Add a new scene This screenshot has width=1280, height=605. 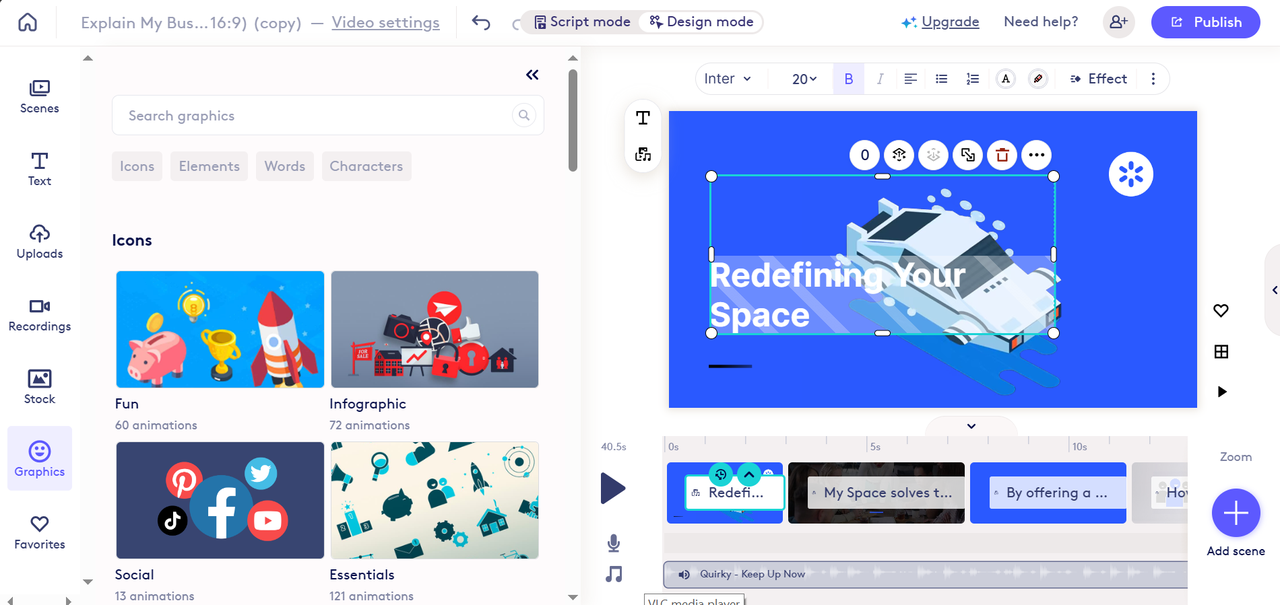pyautogui.click(x=1236, y=514)
